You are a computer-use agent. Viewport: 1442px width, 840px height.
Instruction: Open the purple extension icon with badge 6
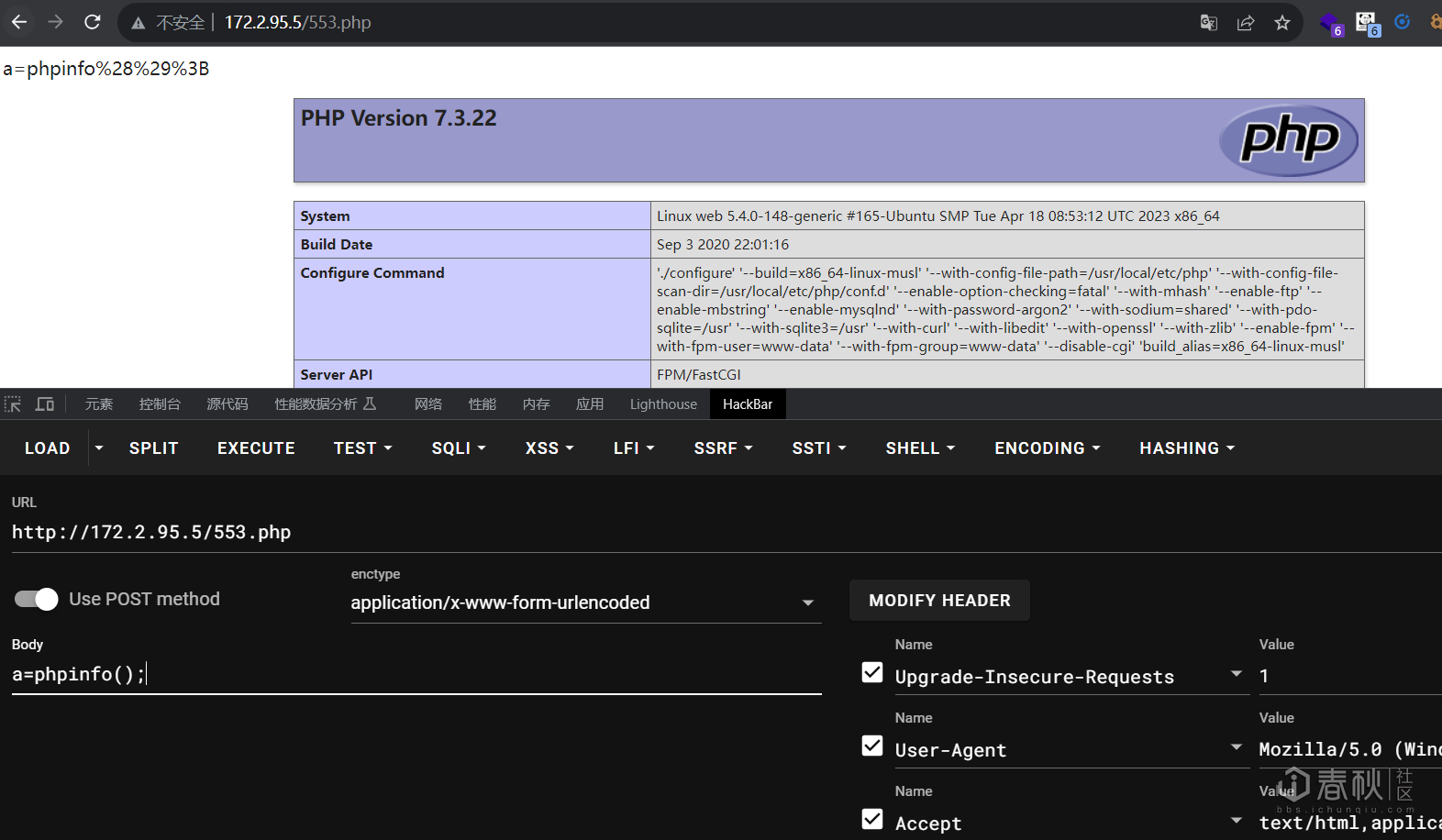1331,24
